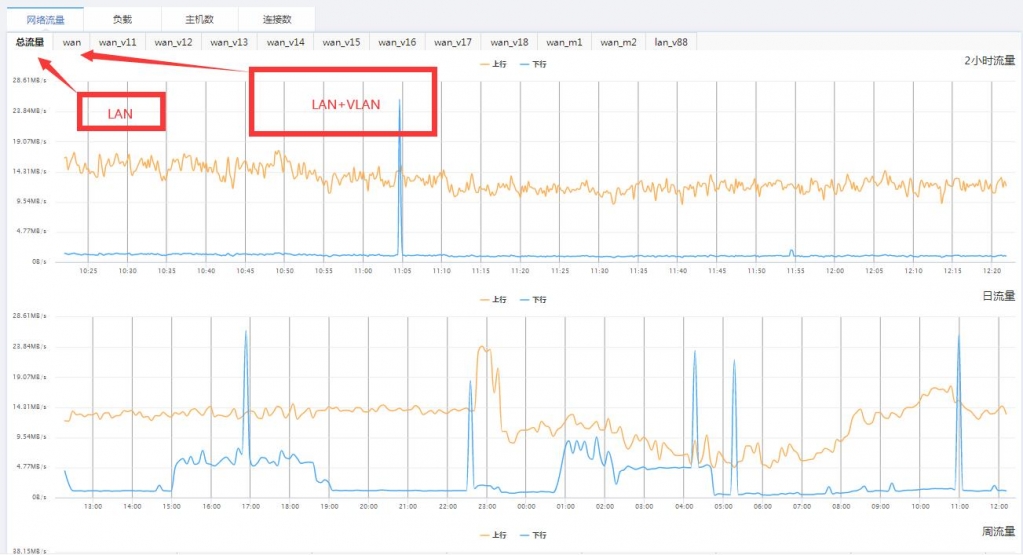Viewport: 1023px width, 555px height.
Task: Select the wan_v11 interface tab
Action: pyautogui.click(x=117, y=42)
